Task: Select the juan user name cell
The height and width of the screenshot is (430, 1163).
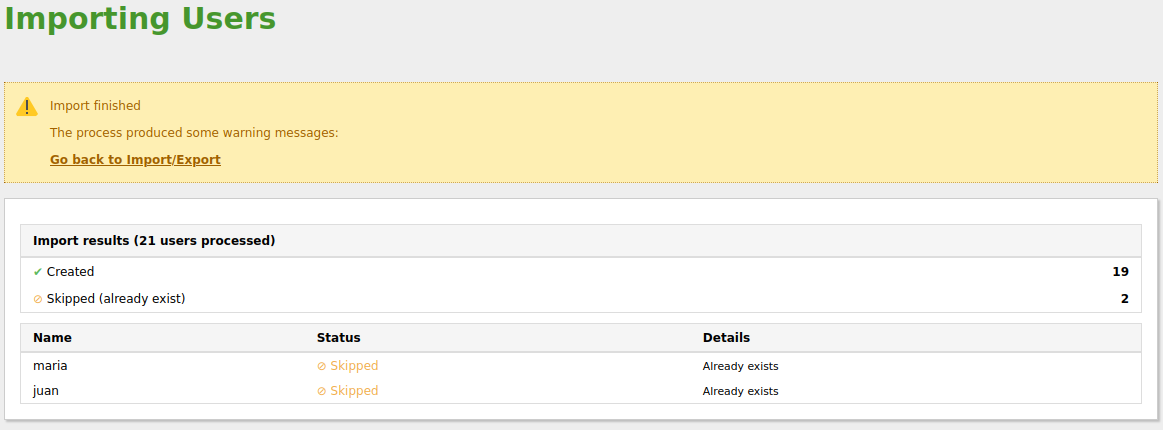Action: point(46,391)
